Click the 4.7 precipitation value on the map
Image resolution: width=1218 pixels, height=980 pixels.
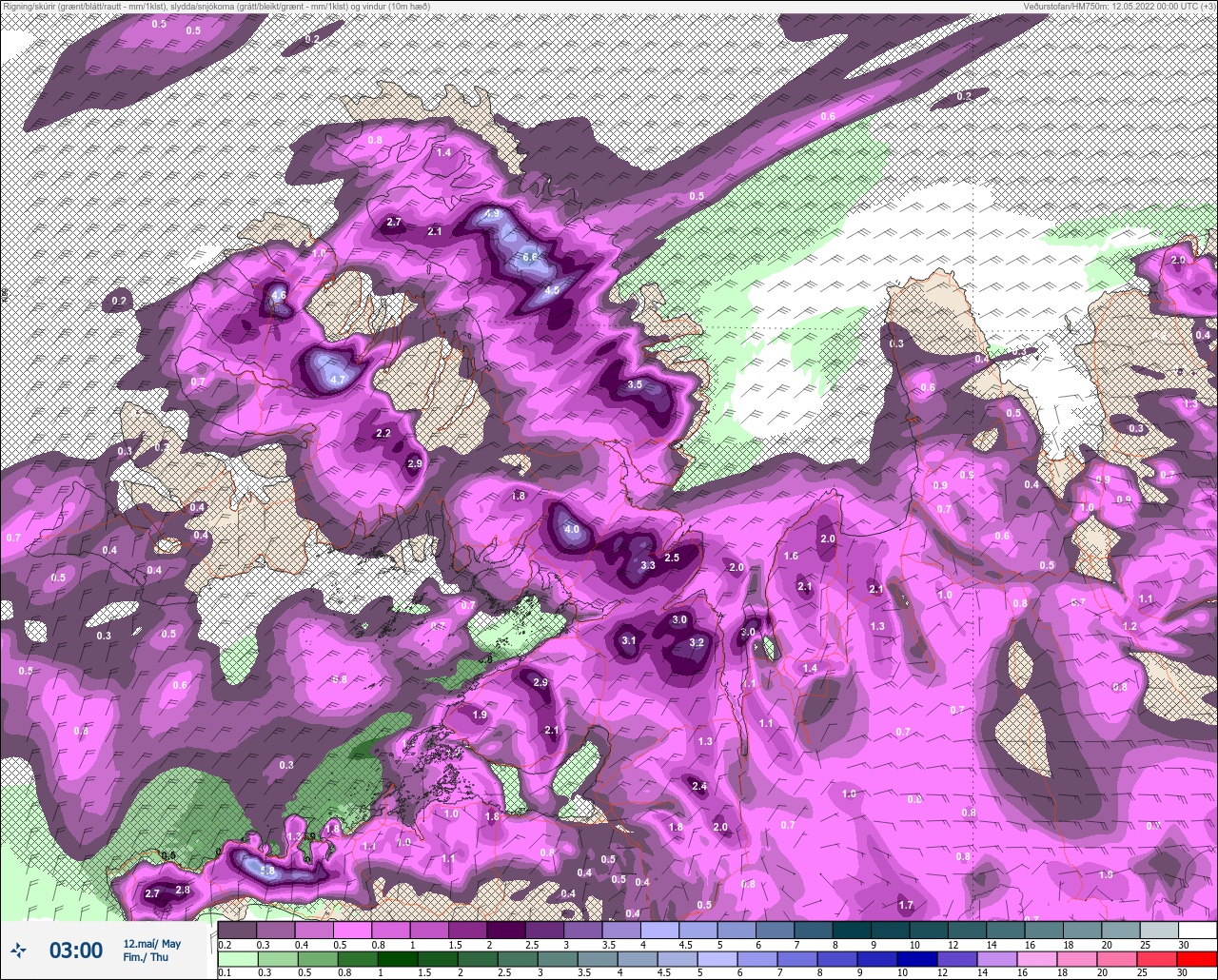[x=337, y=380]
